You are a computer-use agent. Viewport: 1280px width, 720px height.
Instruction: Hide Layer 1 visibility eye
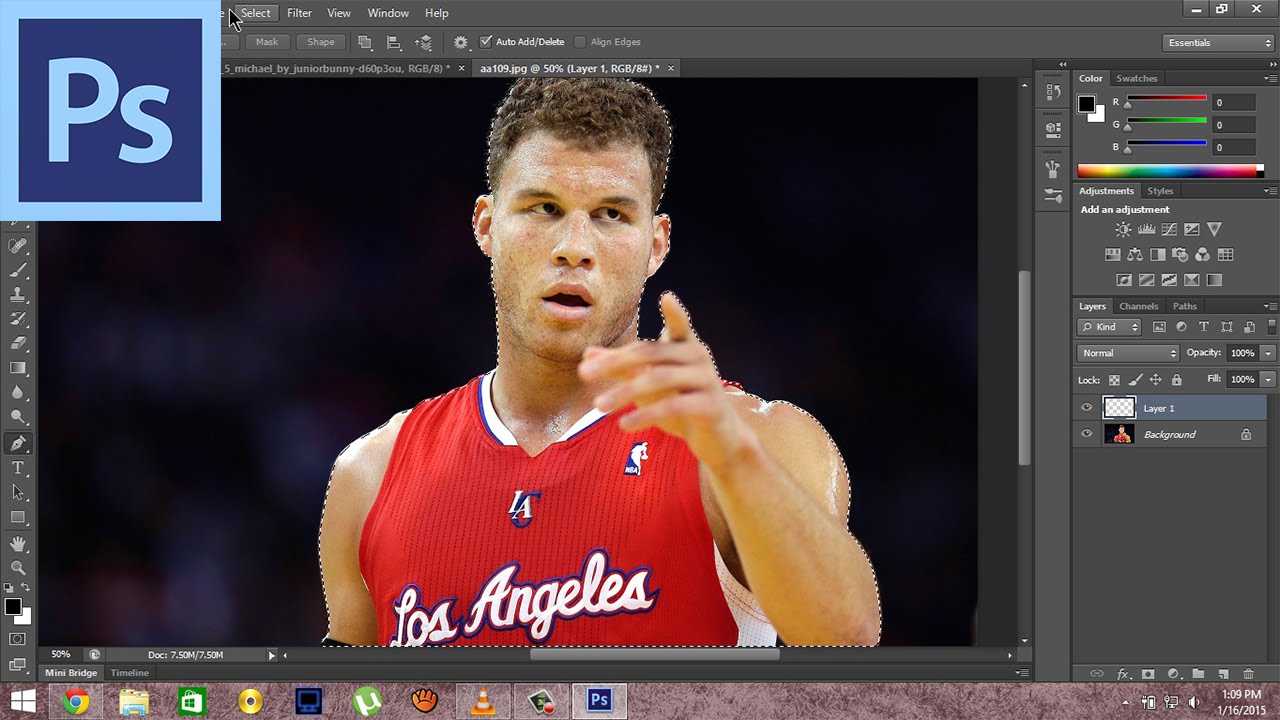tap(1086, 408)
